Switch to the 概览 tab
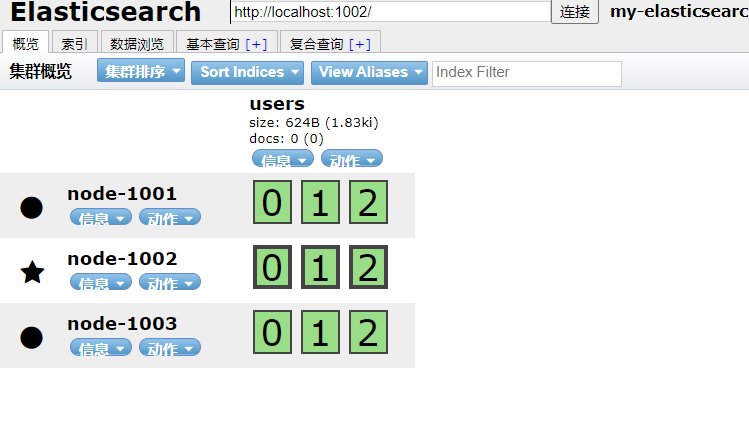The width and height of the screenshot is (749, 437). point(25,43)
